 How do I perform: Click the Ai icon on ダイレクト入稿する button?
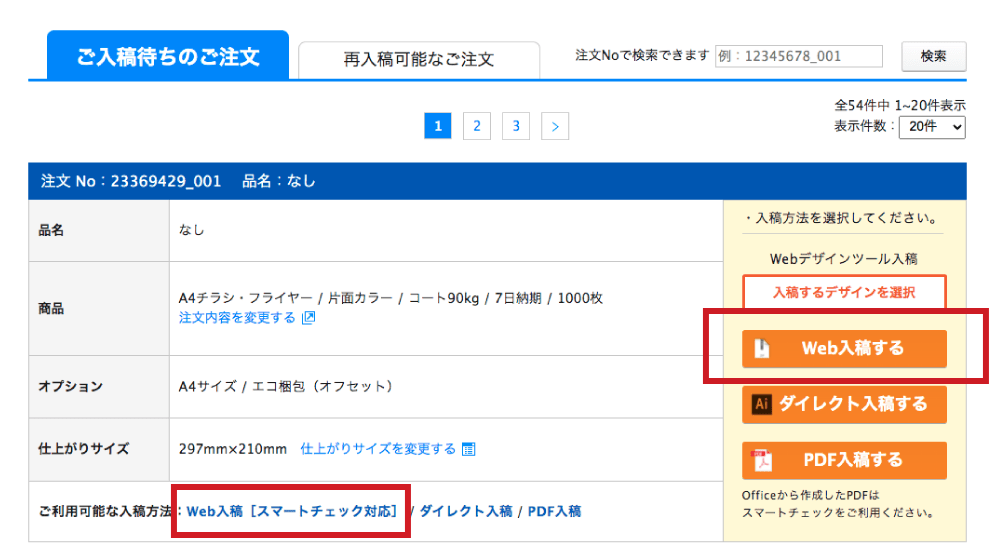762,404
